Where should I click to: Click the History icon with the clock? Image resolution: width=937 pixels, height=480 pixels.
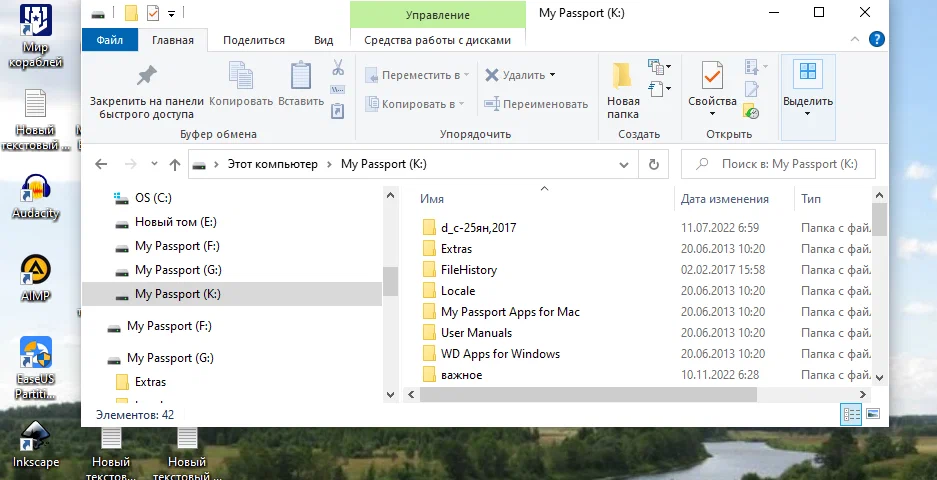click(751, 111)
